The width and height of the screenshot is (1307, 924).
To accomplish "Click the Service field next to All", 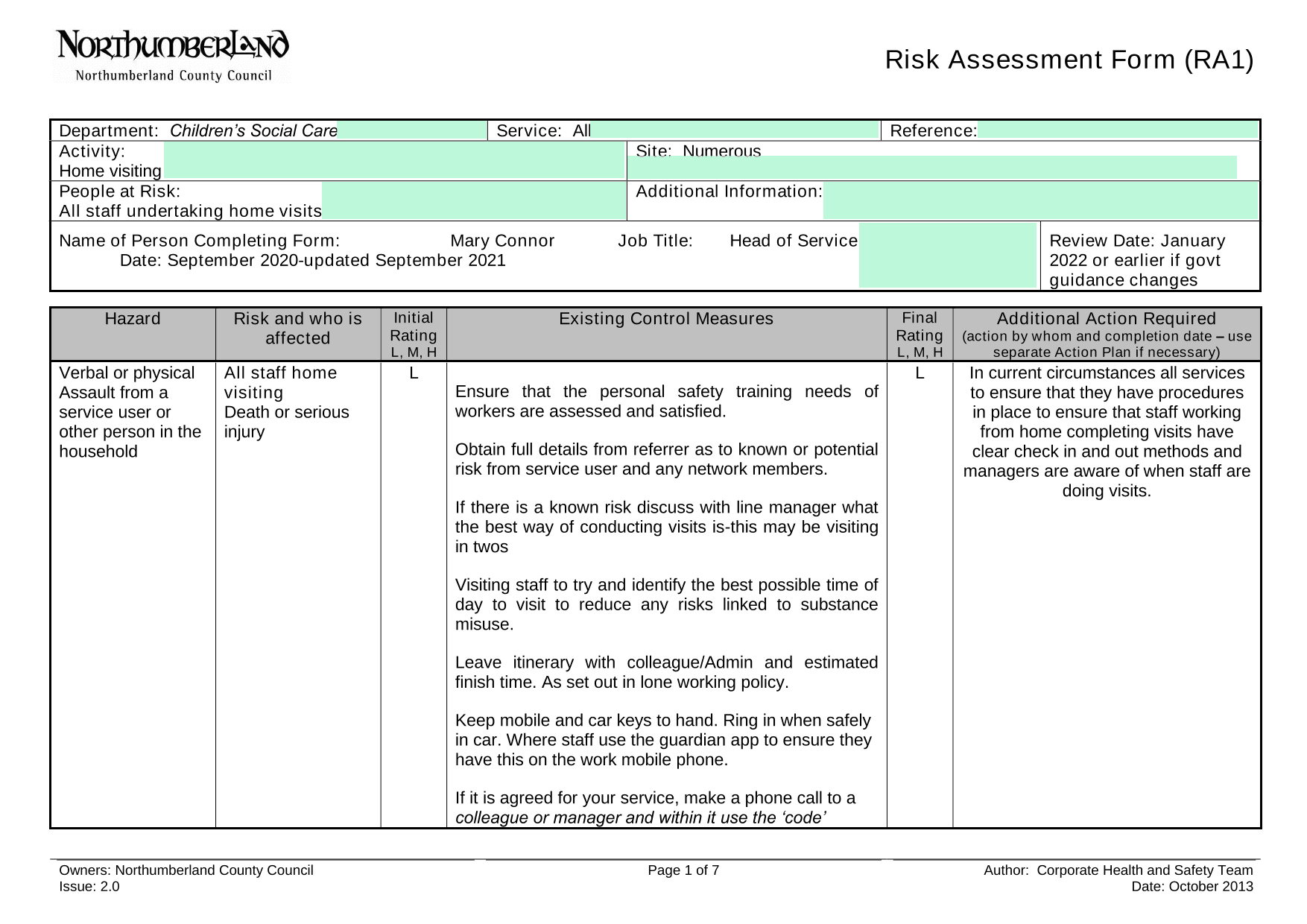I will 735,130.
